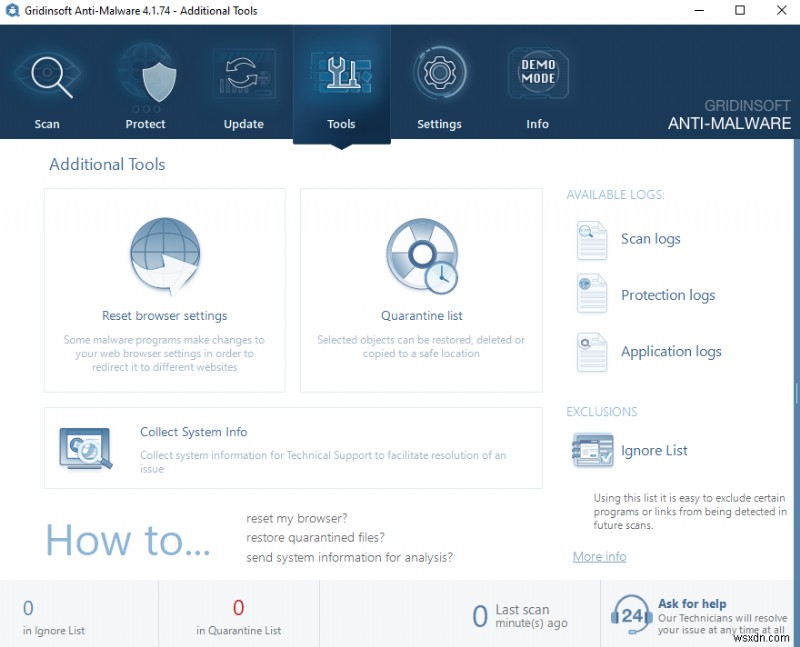The width and height of the screenshot is (800, 647).
Task: Click 'reset my browser?' how-to link
Action: (296, 518)
